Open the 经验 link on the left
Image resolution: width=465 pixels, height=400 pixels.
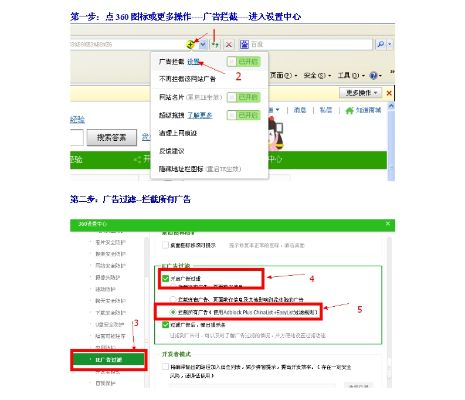(x=77, y=120)
